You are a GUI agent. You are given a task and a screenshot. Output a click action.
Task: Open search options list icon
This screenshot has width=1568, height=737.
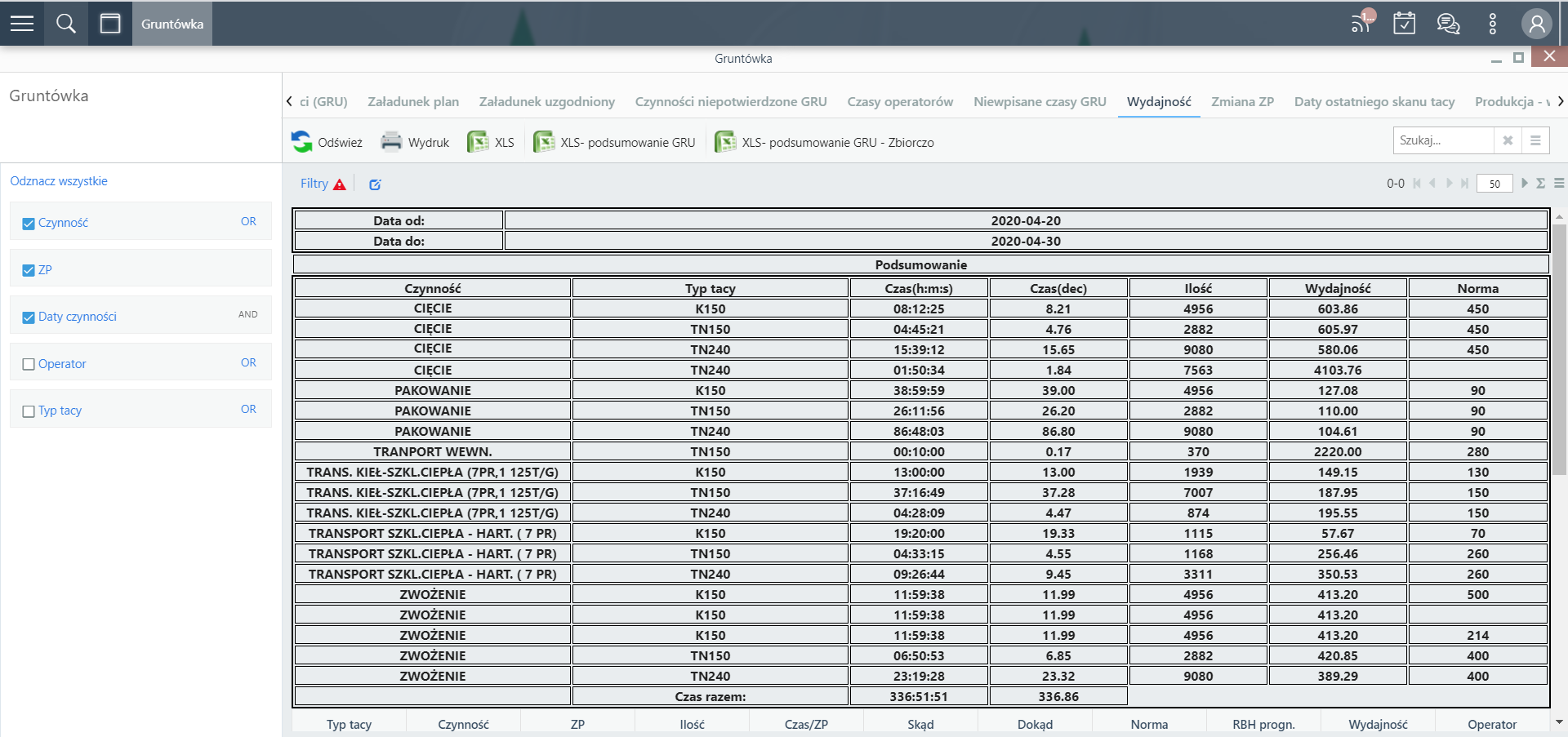pyautogui.click(x=1535, y=140)
